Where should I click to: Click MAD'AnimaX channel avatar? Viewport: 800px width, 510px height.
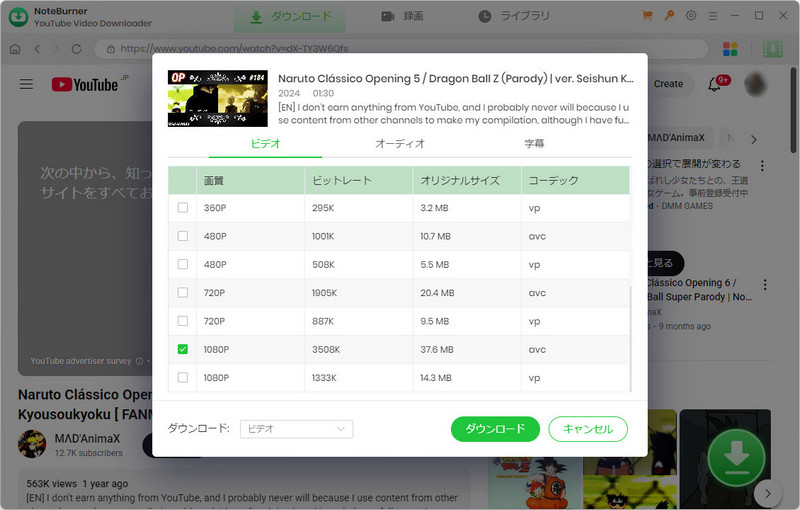pos(32,444)
